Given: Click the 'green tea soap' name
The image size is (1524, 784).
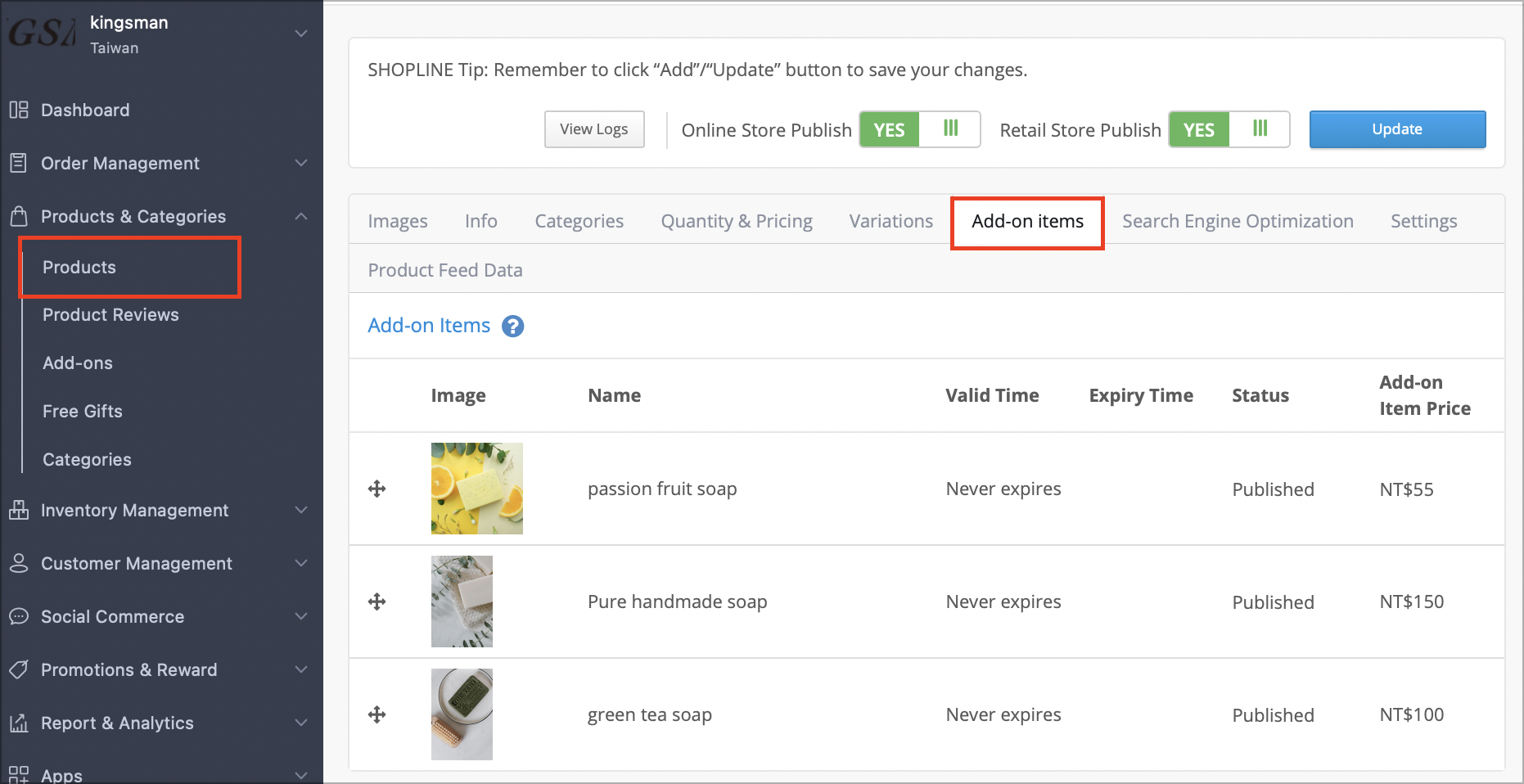Looking at the screenshot, I should point(650,715).
